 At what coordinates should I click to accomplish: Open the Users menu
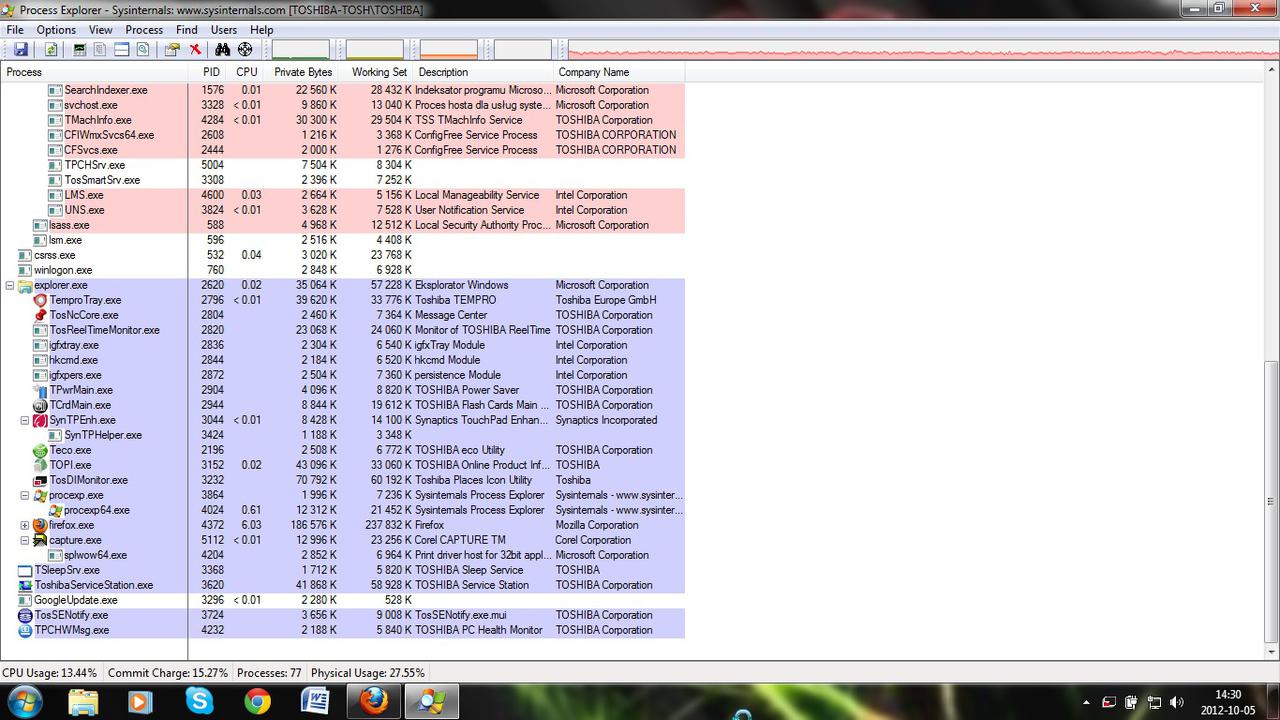point(224,30)
